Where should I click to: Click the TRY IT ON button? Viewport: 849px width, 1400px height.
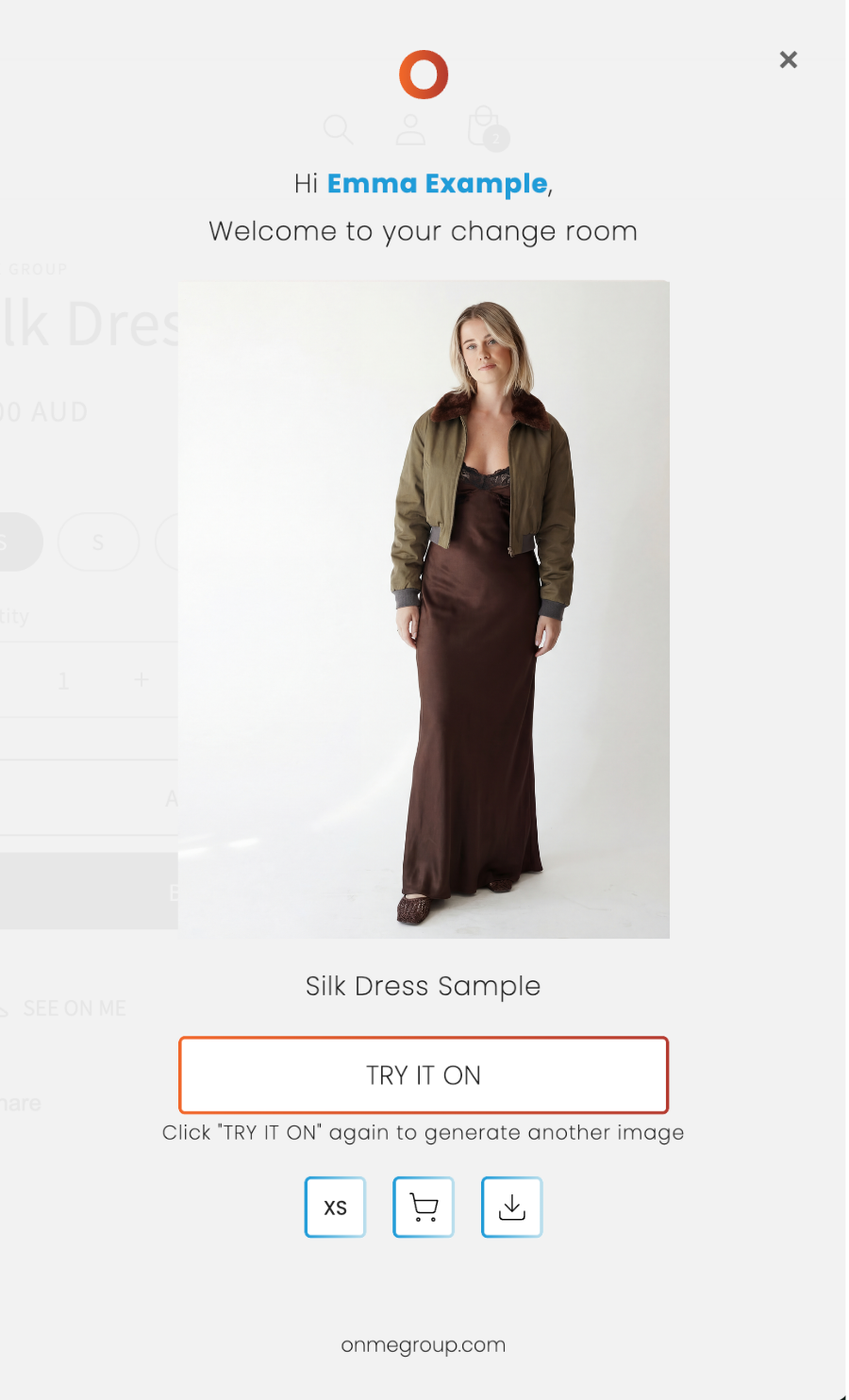(424, 1075)
